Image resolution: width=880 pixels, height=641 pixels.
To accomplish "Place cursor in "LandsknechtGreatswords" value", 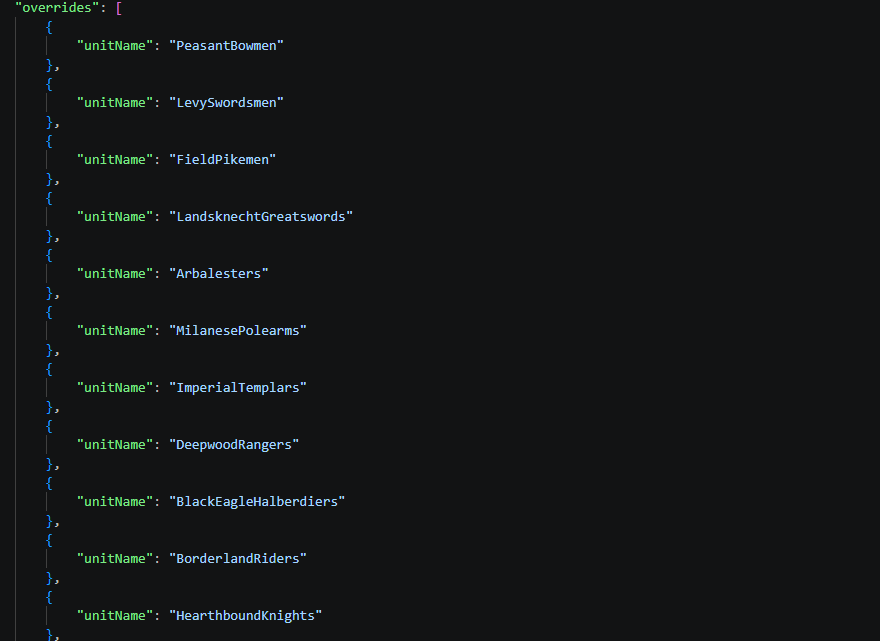I will 261,217.
